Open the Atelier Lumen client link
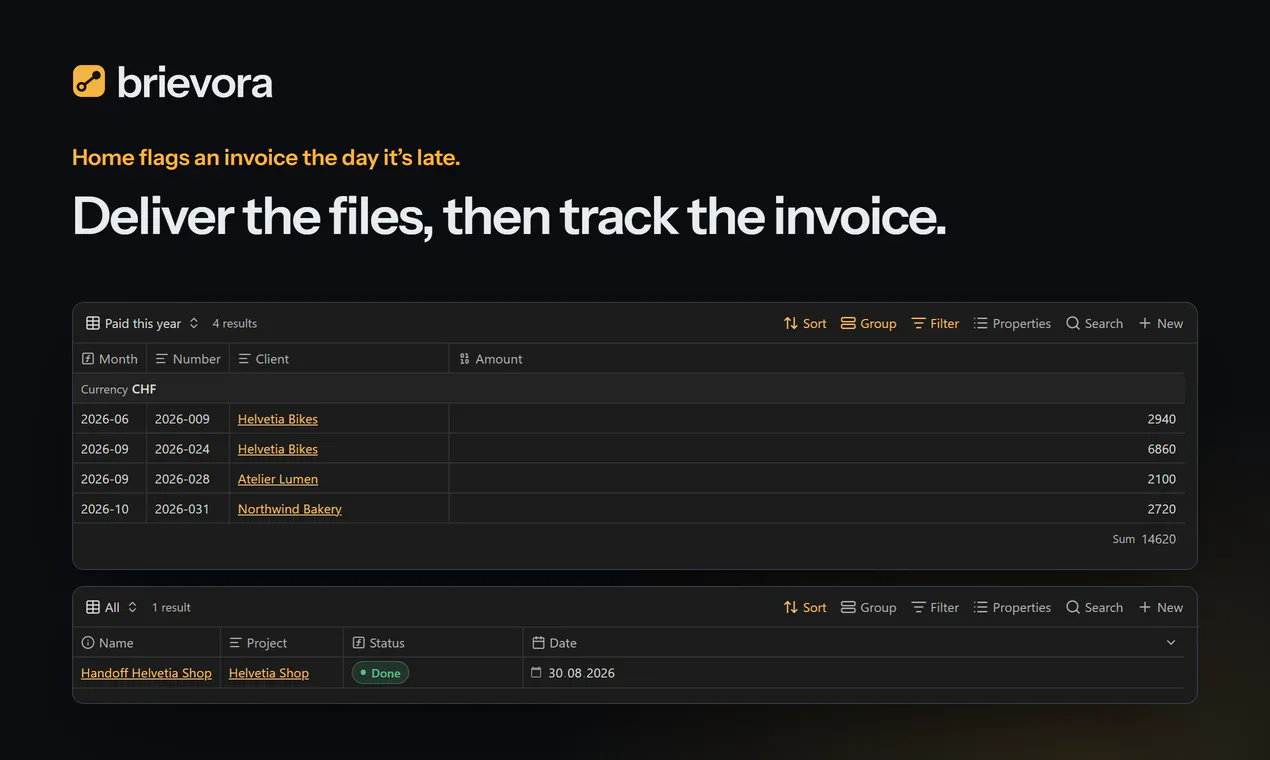This screenshot has width=1270, height=760. tap(278, 479)
